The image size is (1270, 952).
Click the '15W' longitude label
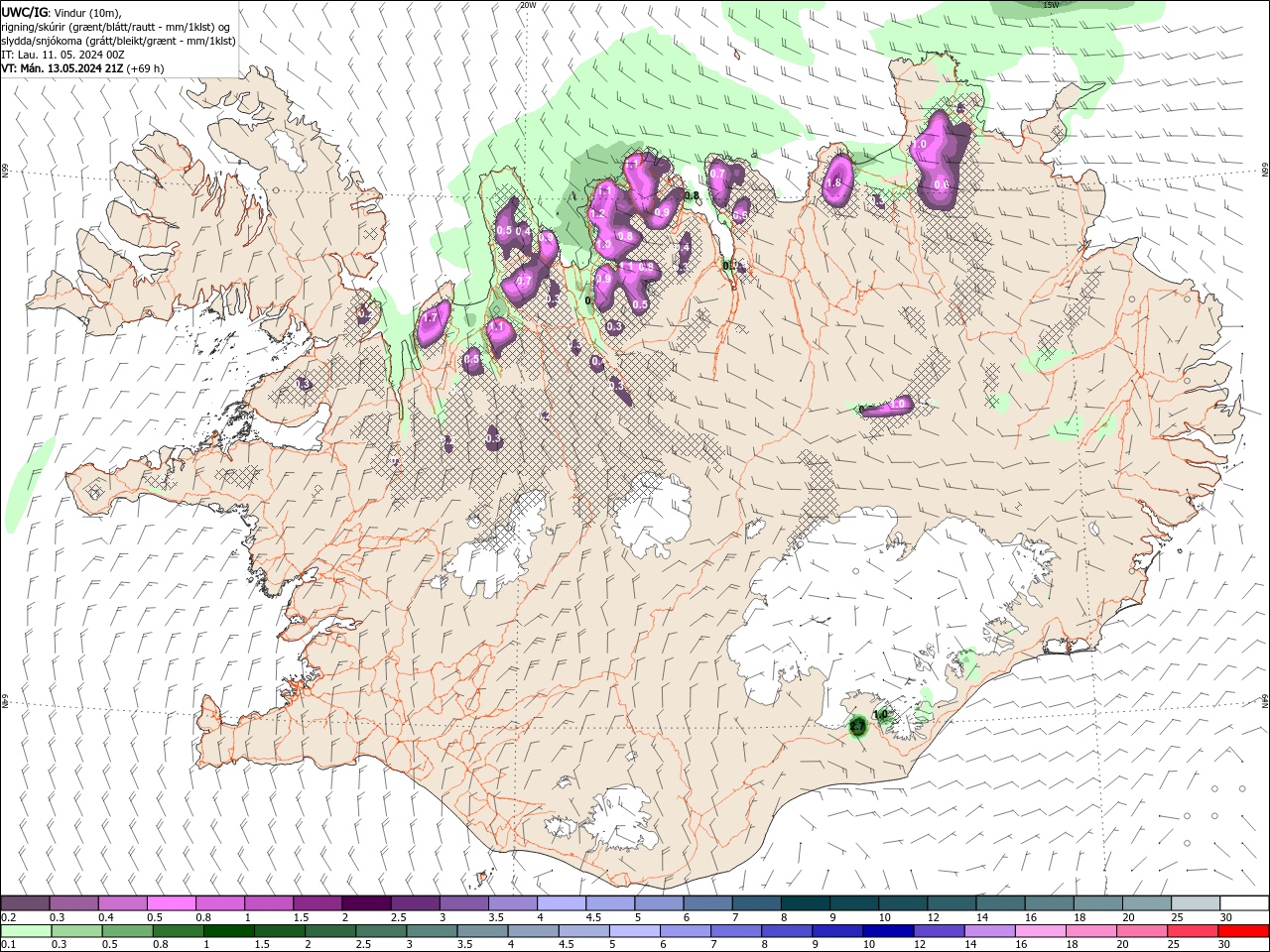point(1051,5)
